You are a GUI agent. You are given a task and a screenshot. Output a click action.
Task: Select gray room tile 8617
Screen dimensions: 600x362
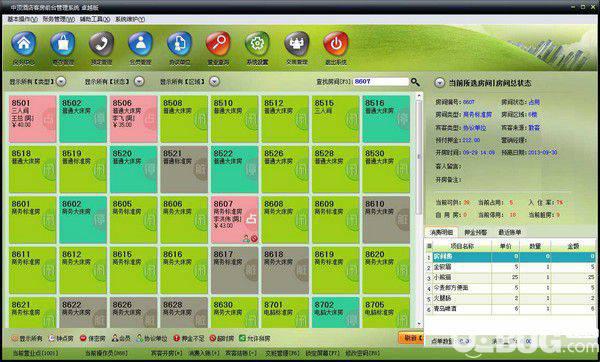235,270
